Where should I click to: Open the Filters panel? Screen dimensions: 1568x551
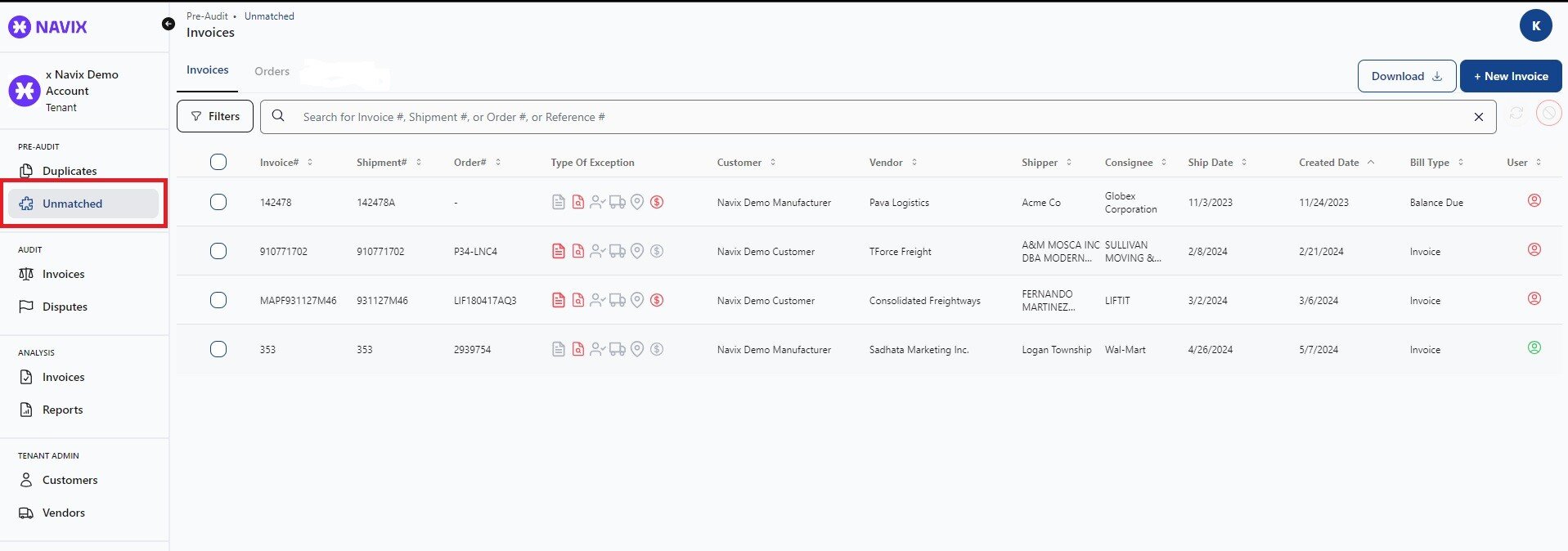point(215,116)
